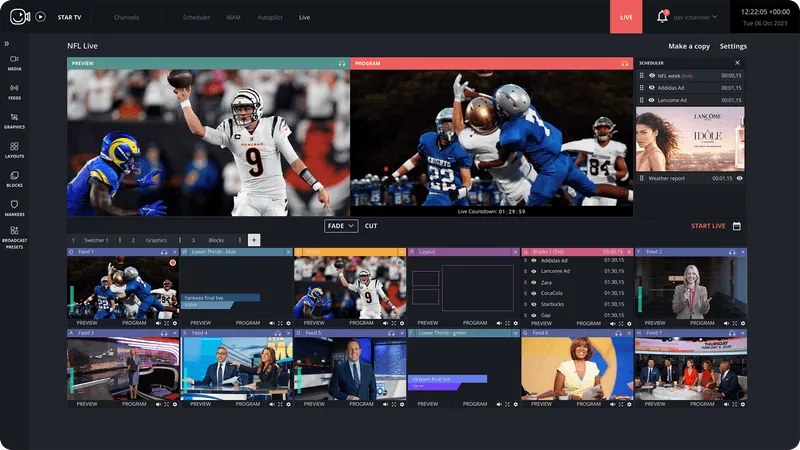Open the calendar icon beside Start Live
The width and height of the screenshot is (800, 450).
737,226
